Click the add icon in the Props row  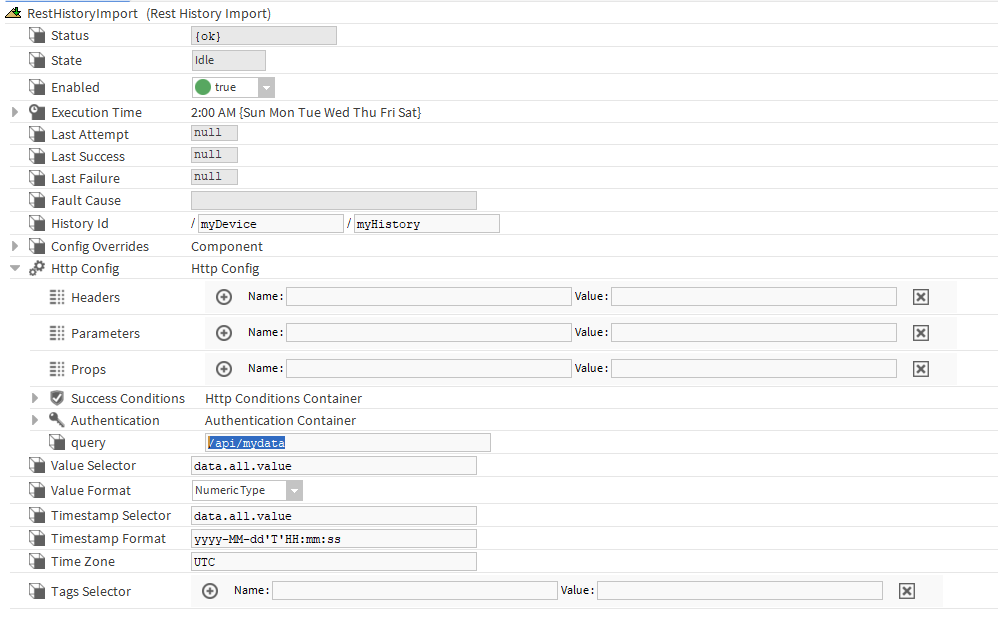tap(224, 369)
